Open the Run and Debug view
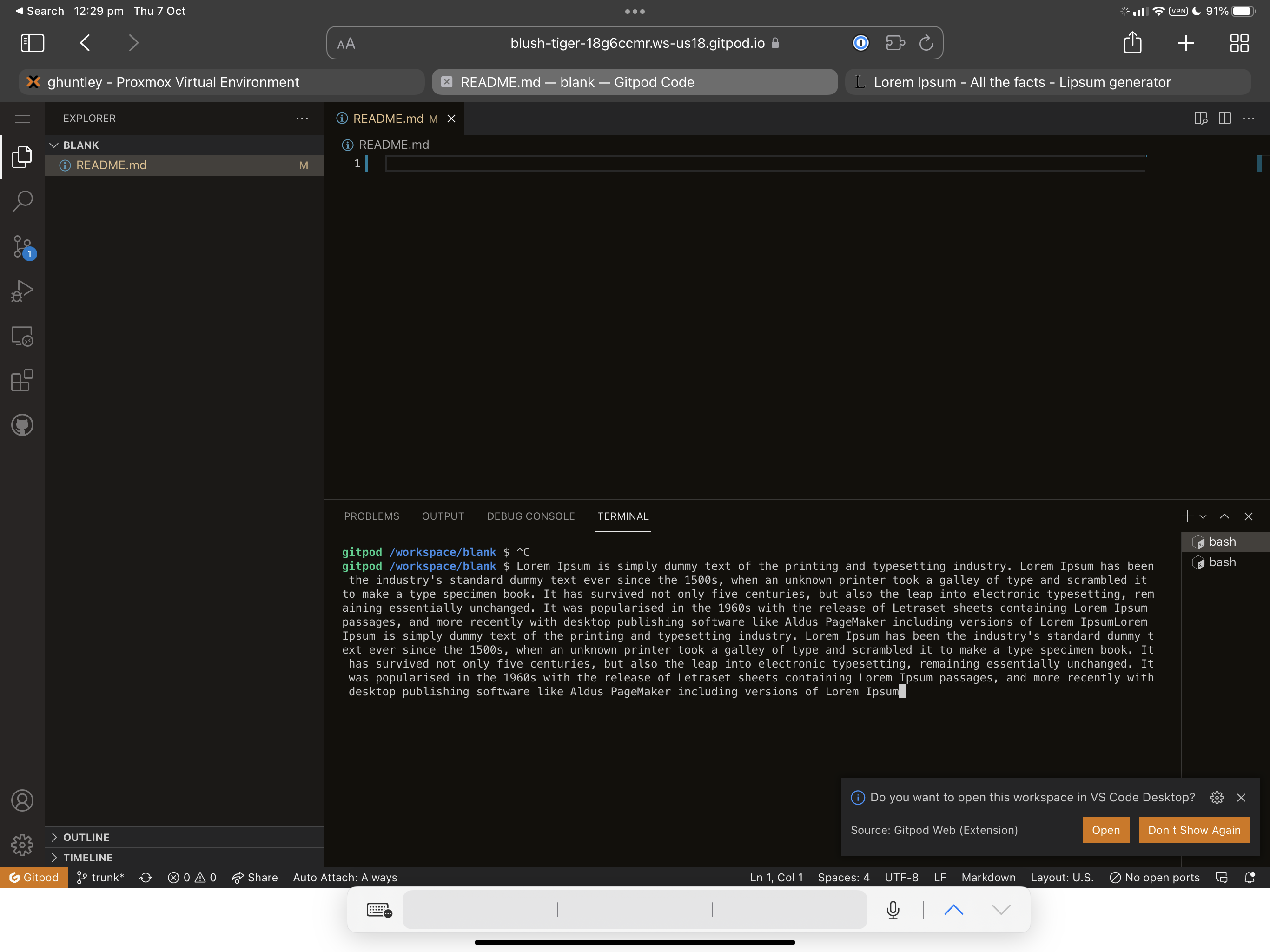This screenshot has width=1270, height=952. coord(22,291)
